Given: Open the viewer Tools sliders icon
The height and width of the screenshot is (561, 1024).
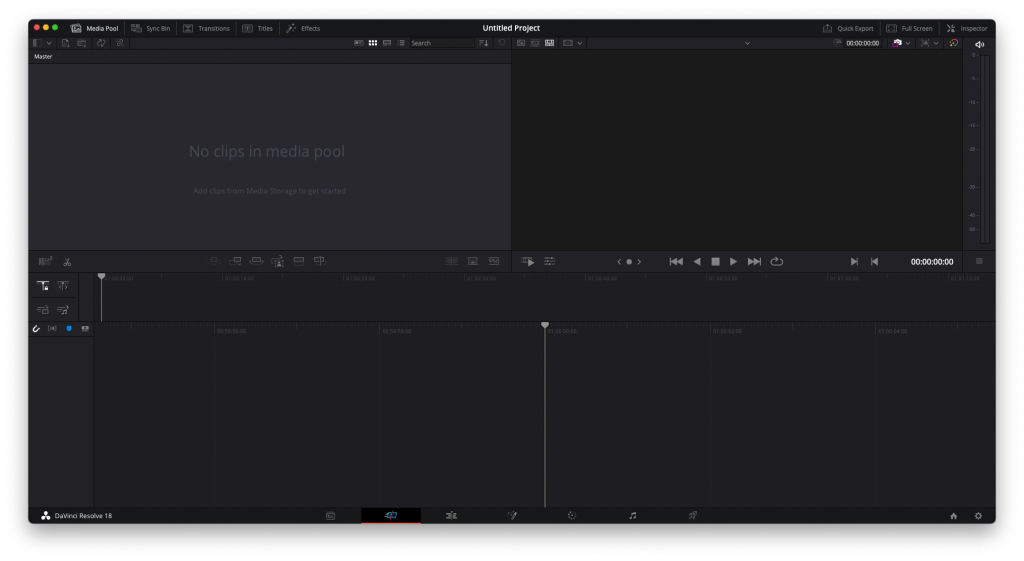Looking at the screenshot, I should click(x=550, y=261).
